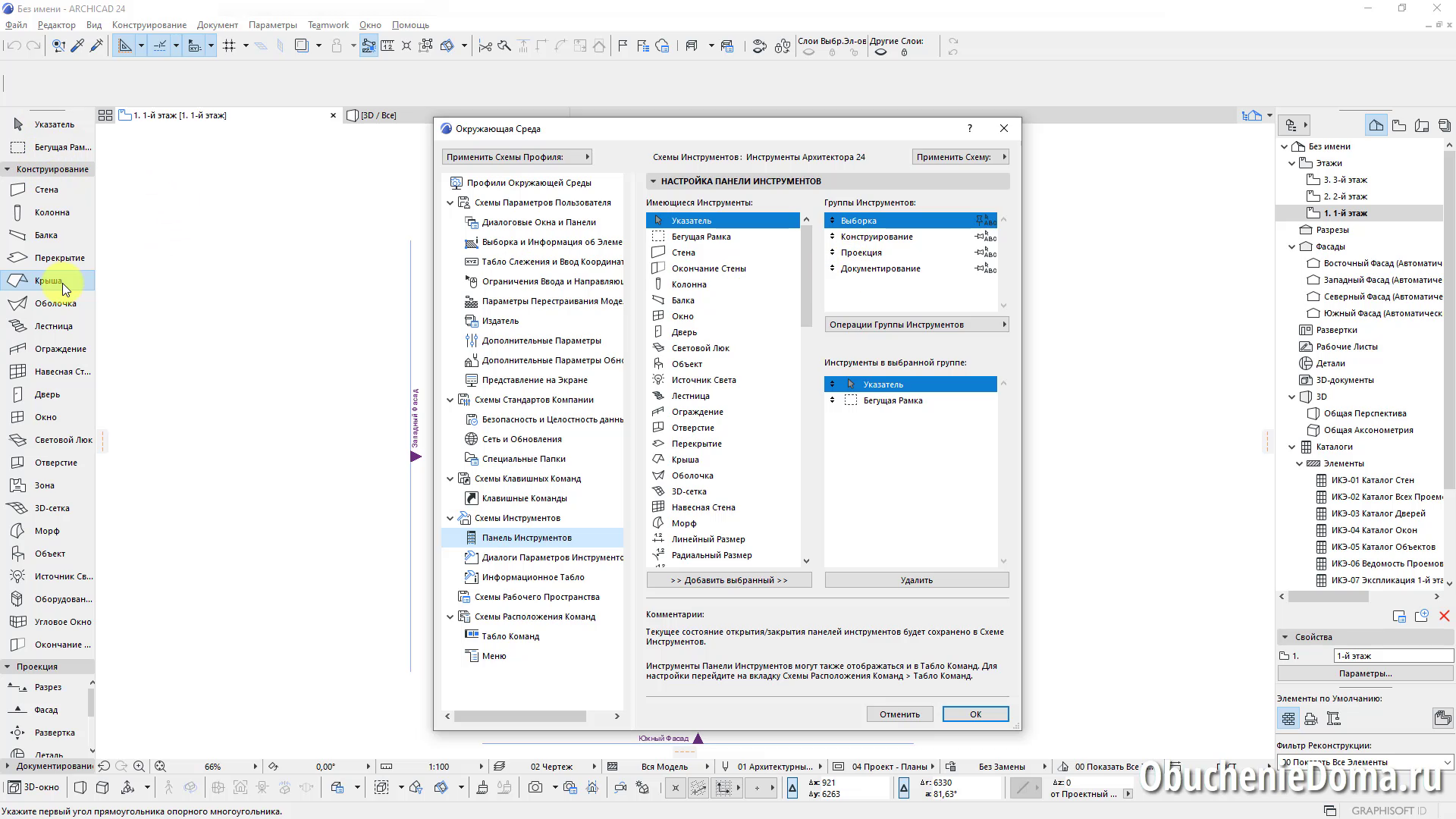The image size is (1456, 819).
Task: Open Применить Схемы Профиля dropdown
Action: click(516, 157)
